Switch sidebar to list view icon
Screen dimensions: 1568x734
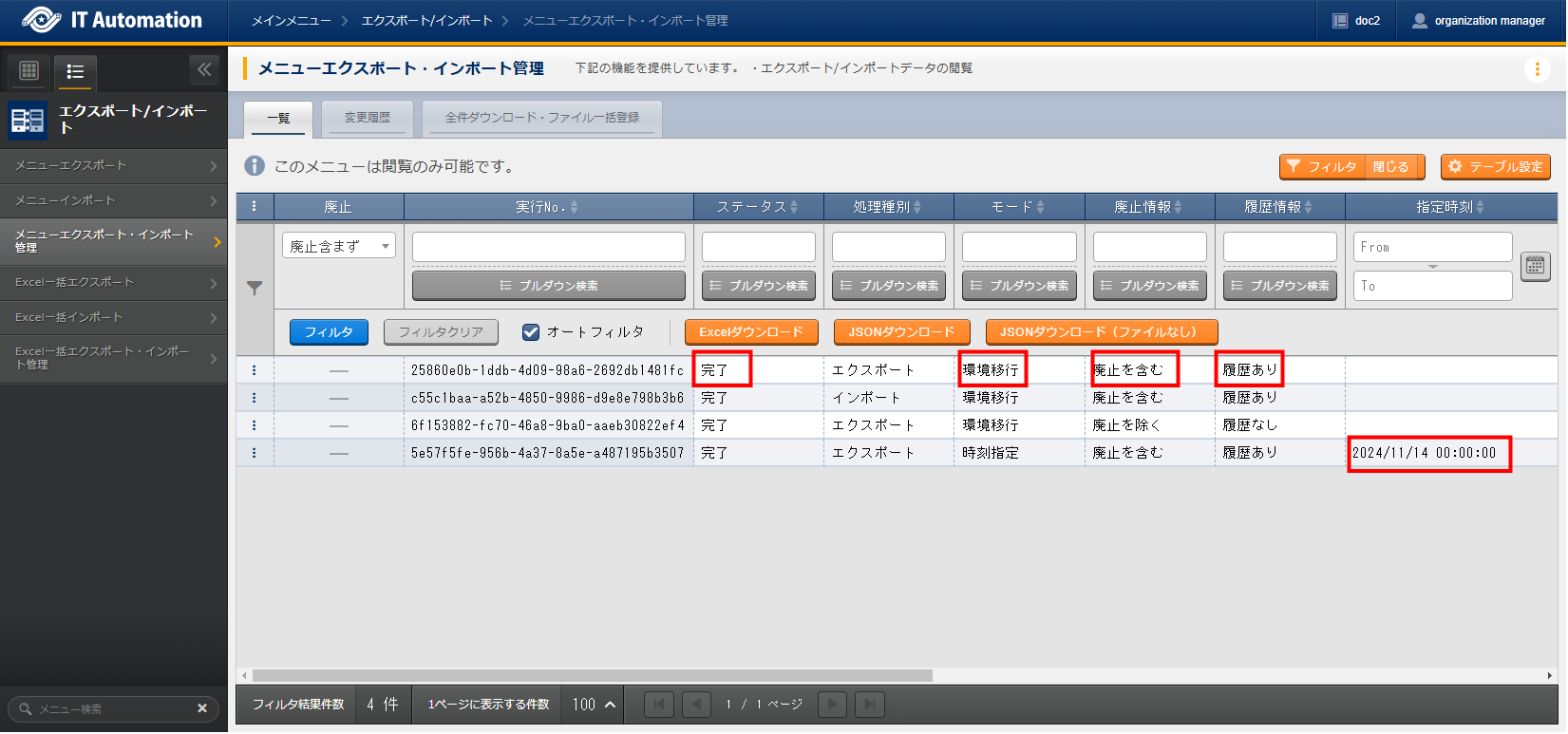[75, 71]
